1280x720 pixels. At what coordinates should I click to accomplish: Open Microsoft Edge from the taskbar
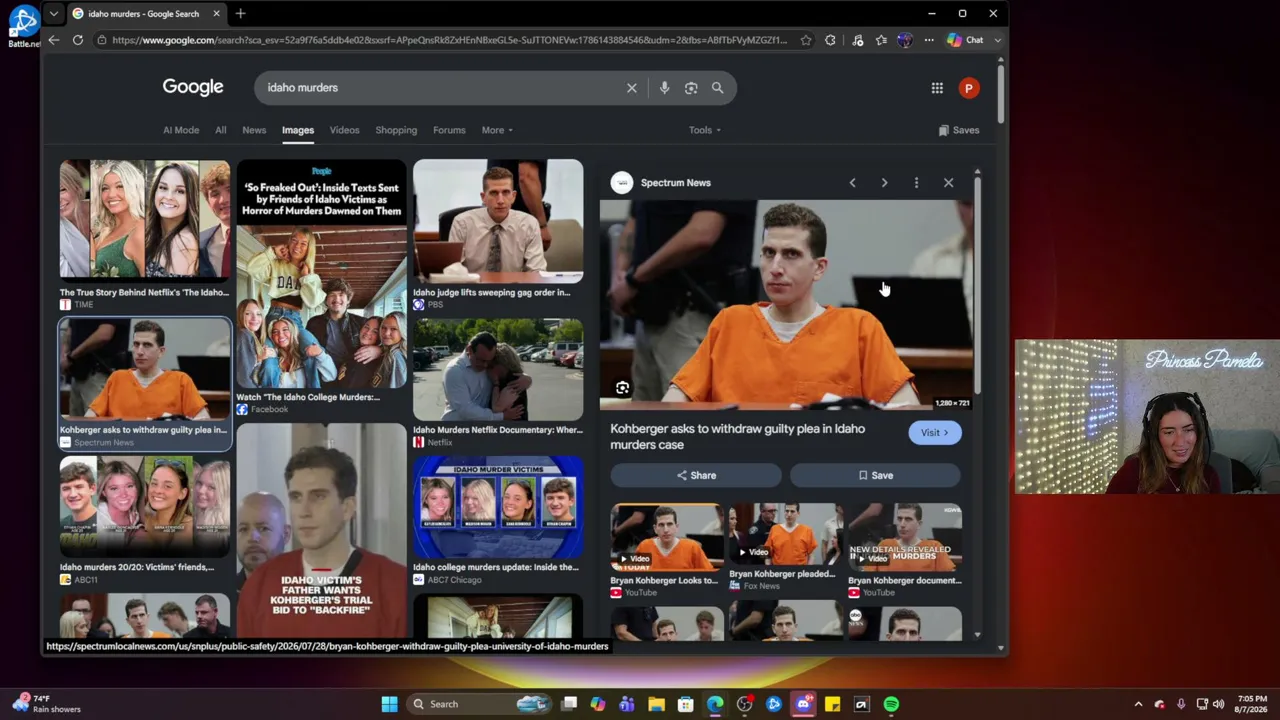715,704
